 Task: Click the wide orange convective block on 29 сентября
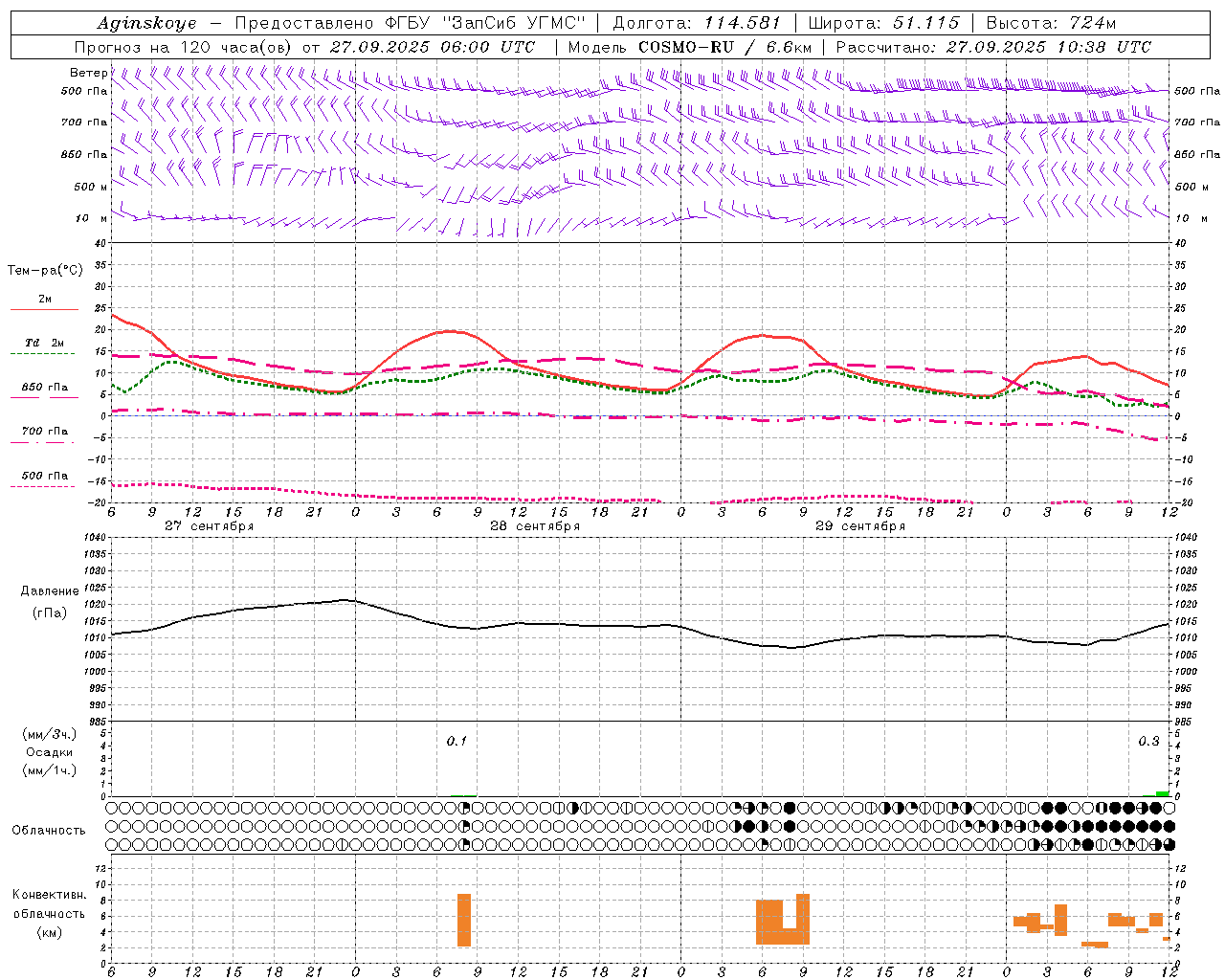(783, 922)
